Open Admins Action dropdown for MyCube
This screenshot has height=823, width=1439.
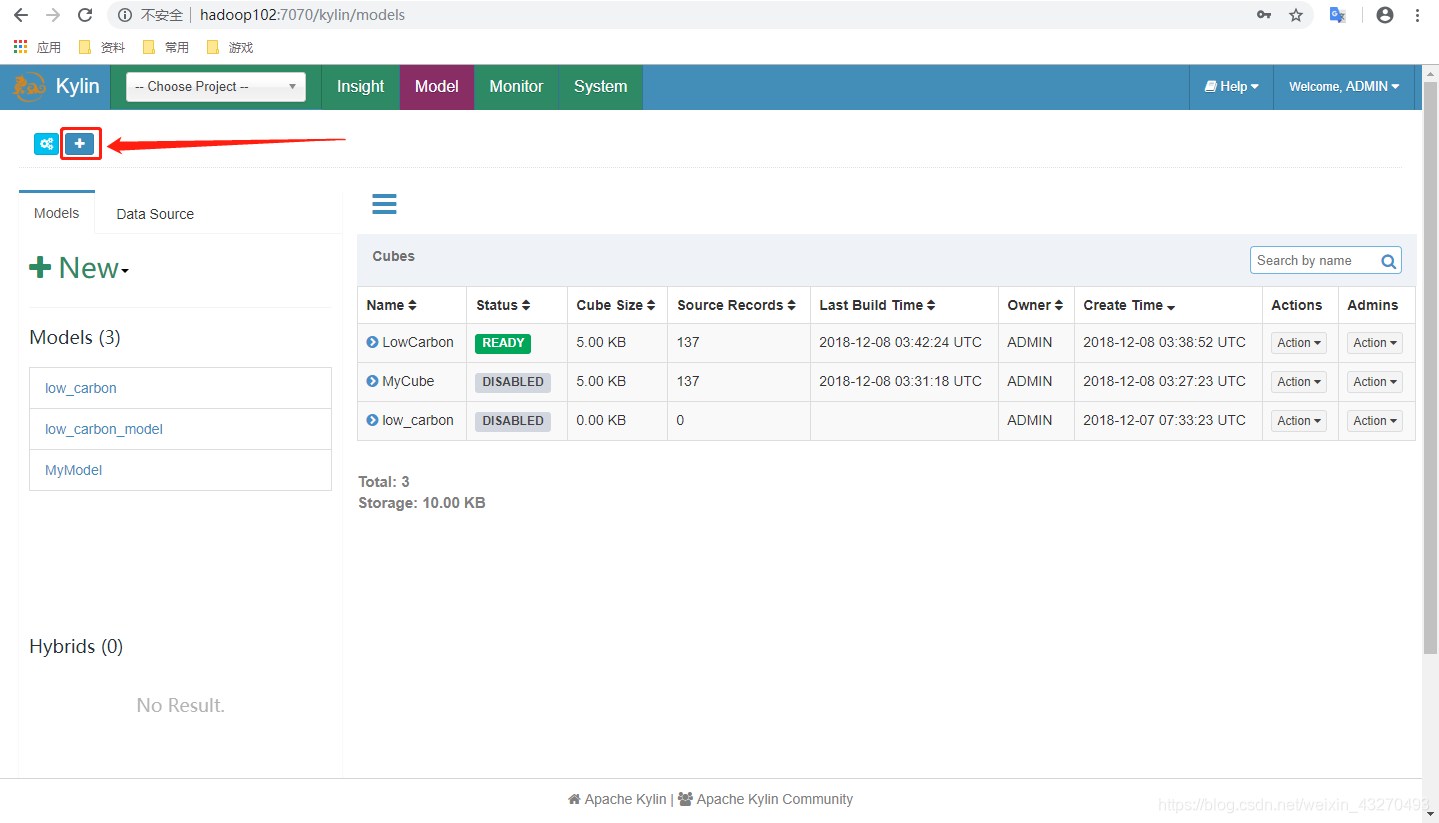pos(1375,382)
